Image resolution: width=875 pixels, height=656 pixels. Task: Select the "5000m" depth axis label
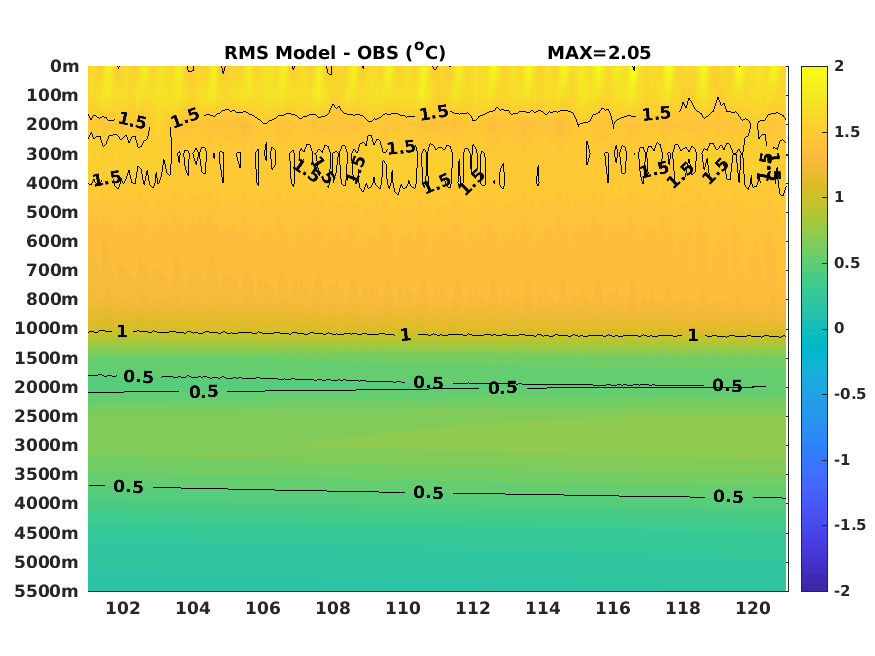point(47,562)
